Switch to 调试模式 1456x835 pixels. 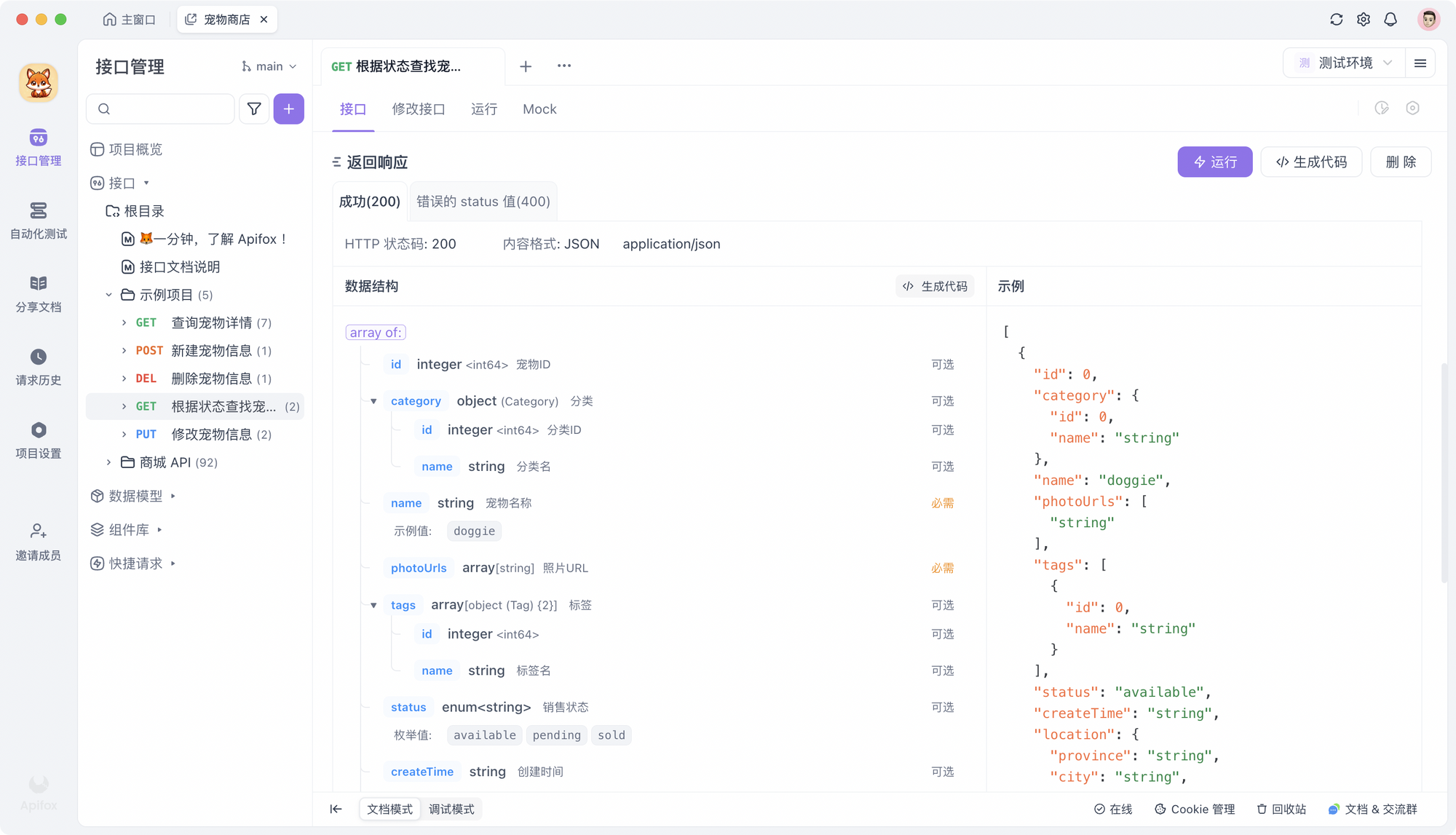click(451, 809)
